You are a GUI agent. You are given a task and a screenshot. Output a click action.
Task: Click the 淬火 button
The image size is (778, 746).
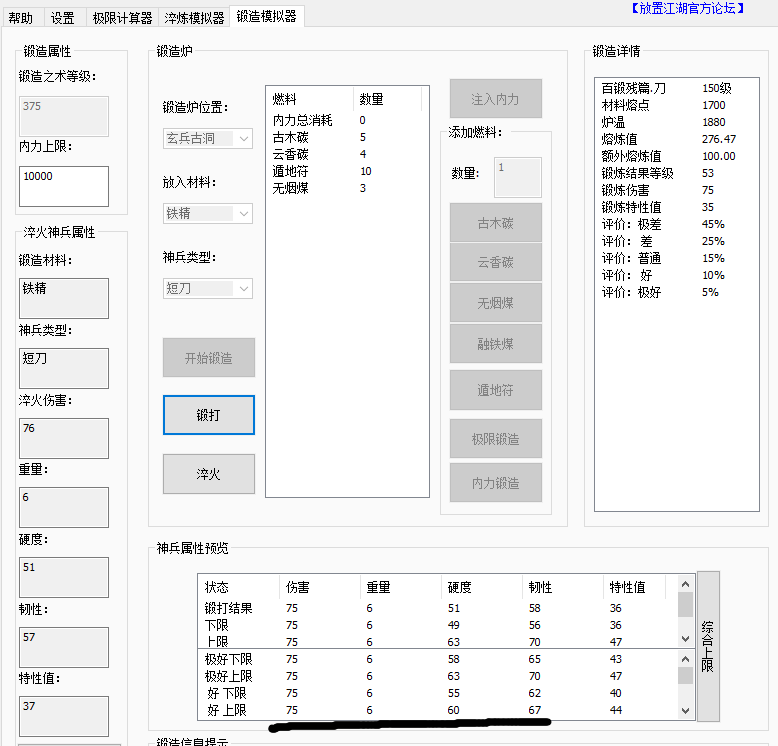pyautogui.click(x=208, y=474)
